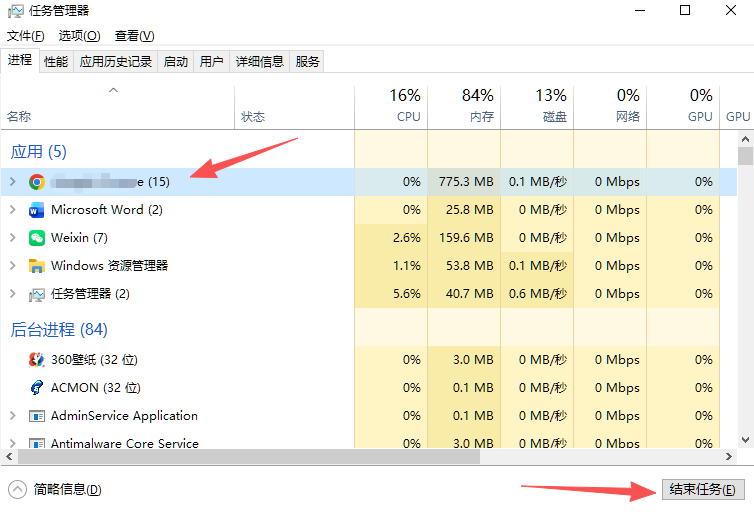The height and width of the screenshot is (514, 754).
Task: Click the 775.3 MB memory cell
Action: click(466, 182)
